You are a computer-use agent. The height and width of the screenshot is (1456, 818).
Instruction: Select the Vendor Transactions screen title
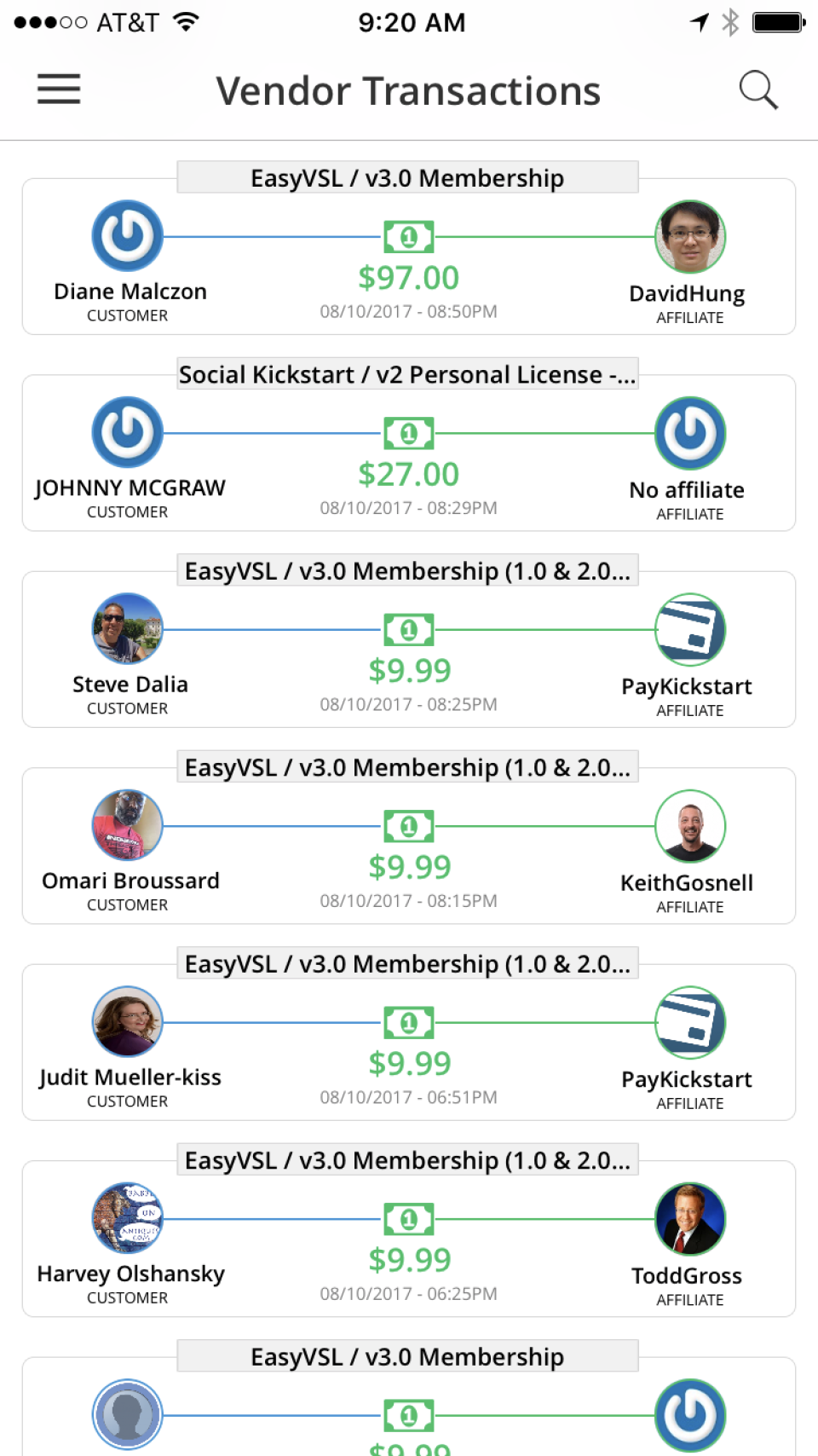(408, 90)
